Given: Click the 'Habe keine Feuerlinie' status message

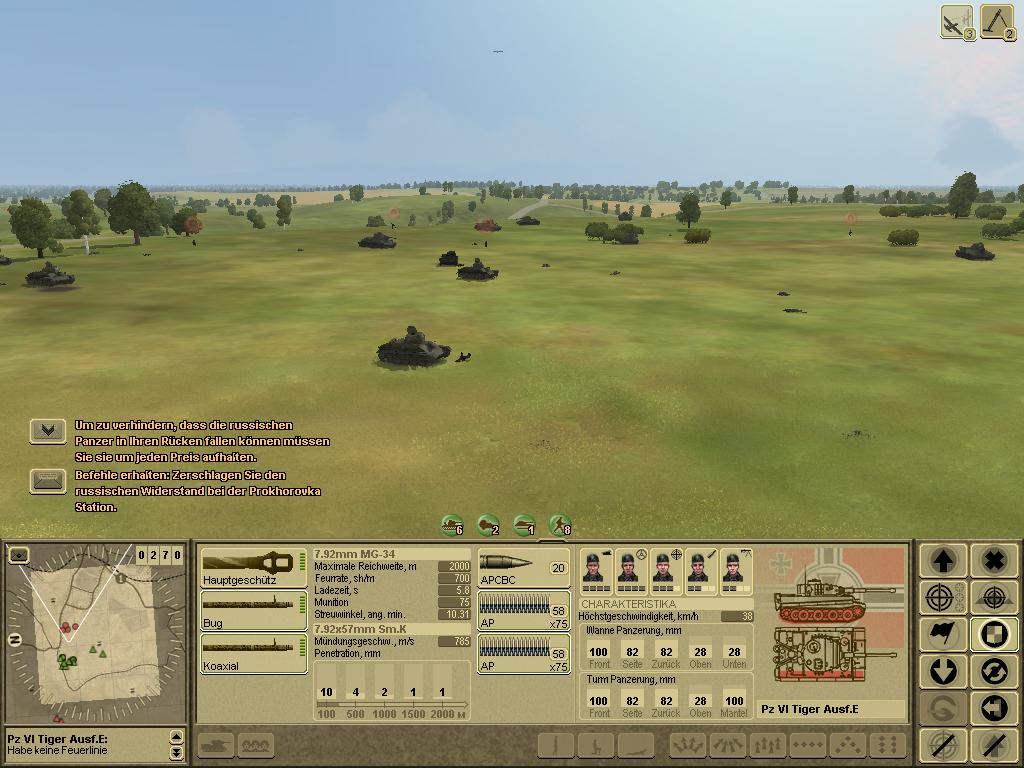Looking at the screenshot, I should [57, 750].
